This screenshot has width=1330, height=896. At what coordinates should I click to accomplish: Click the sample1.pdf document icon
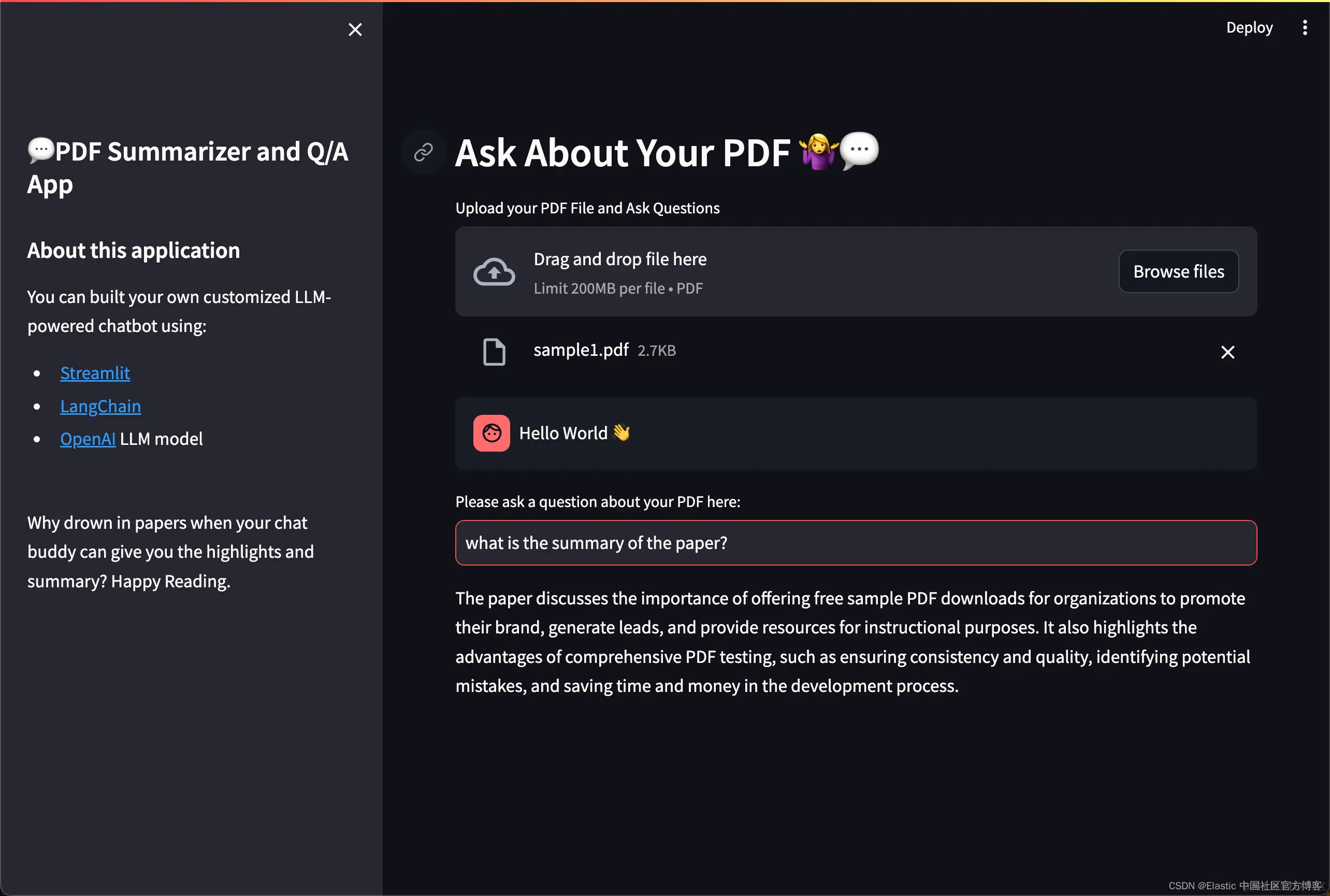[494, 352]
